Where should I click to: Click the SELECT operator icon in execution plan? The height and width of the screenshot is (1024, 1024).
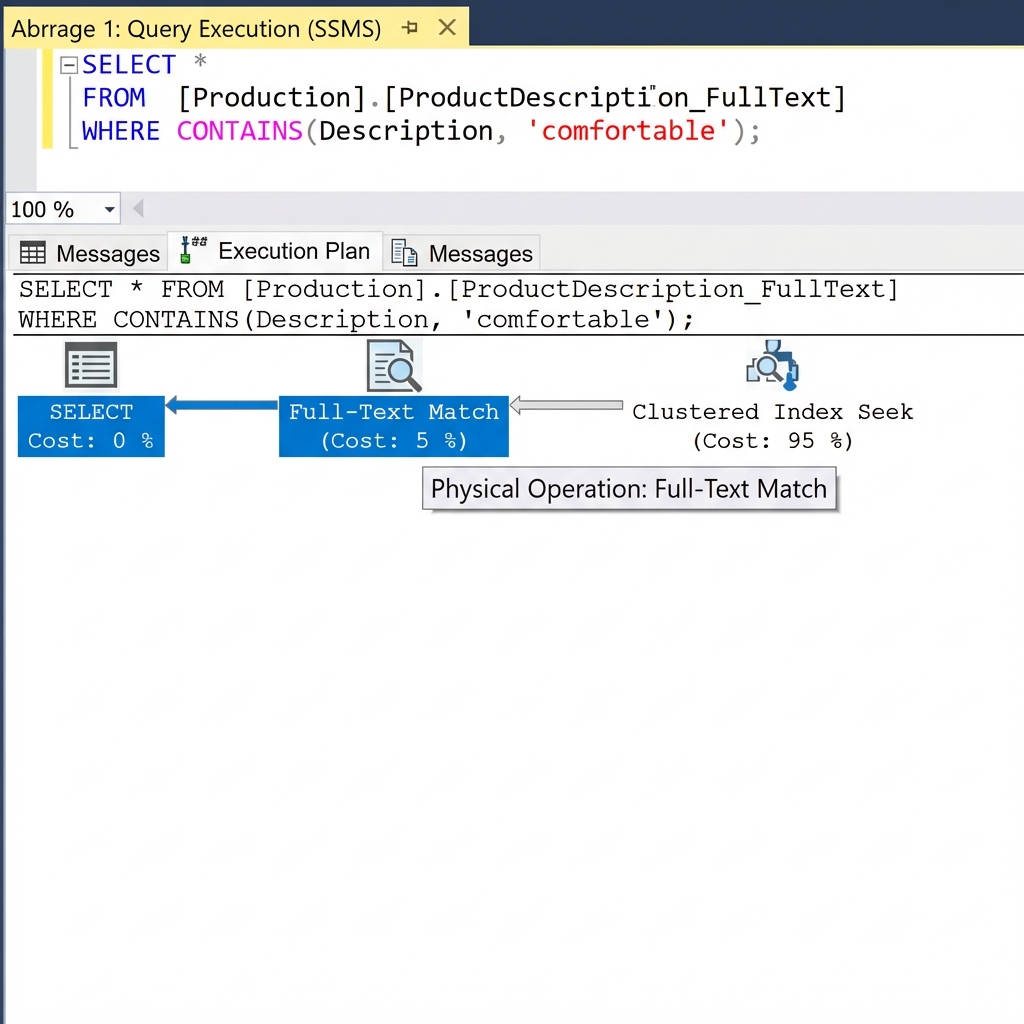point(91,365)
